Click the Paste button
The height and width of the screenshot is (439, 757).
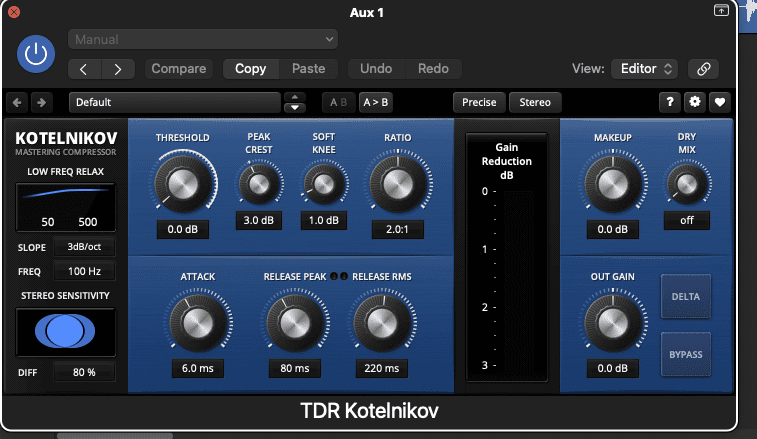point(308,69)
